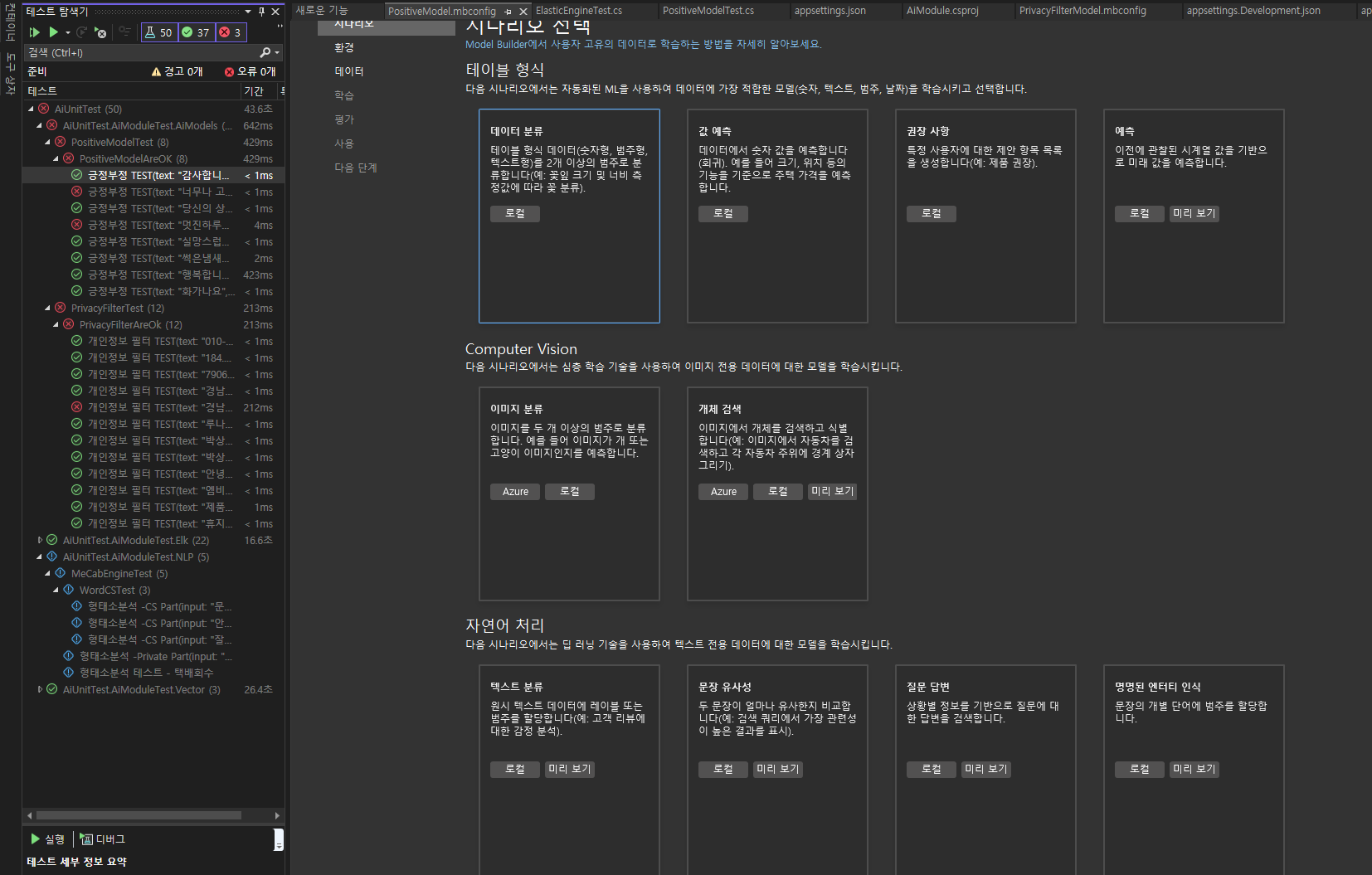Toggle the total tests filter showing 50

point(158,32)
